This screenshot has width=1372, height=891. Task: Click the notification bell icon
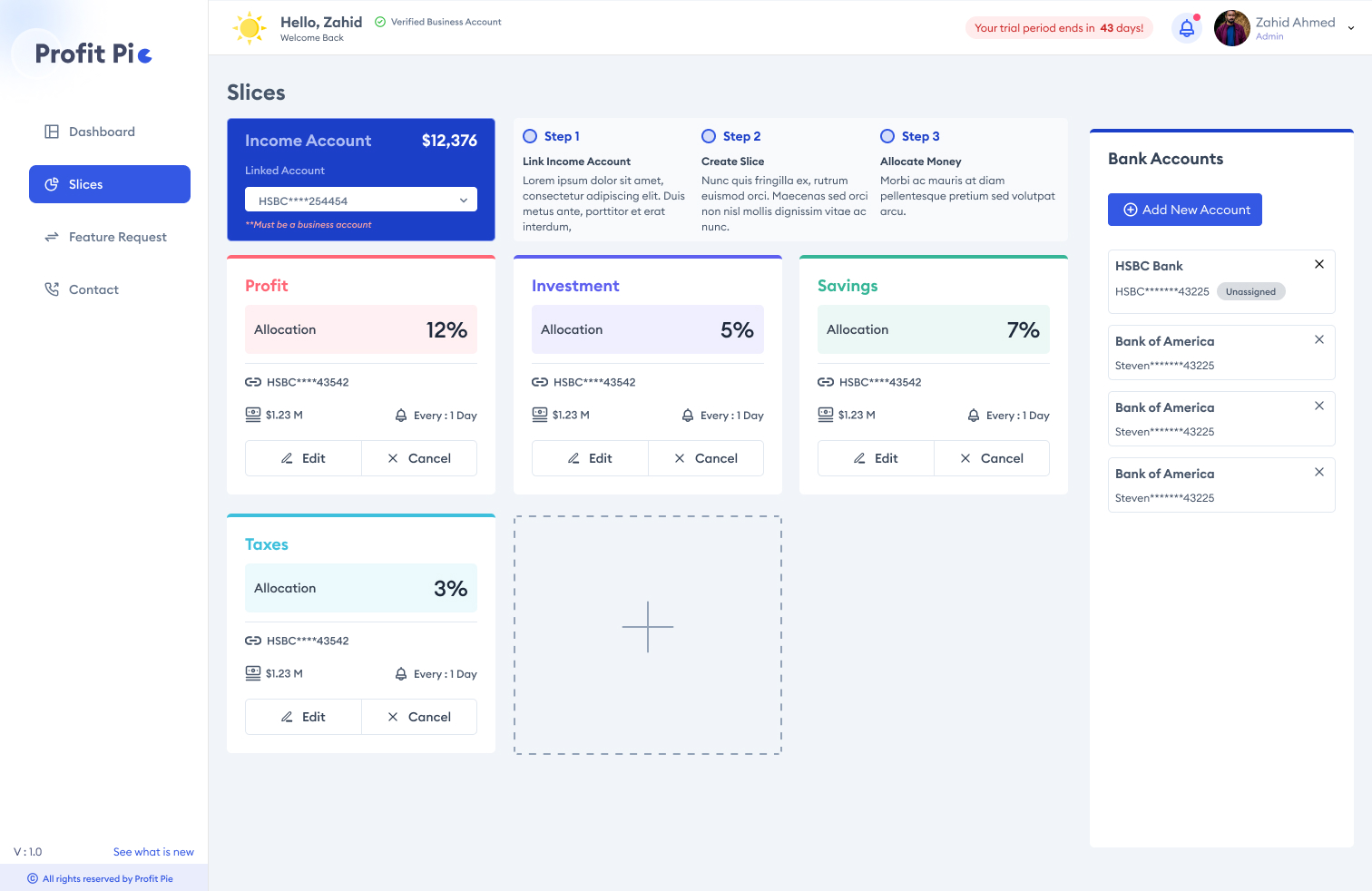pyautogui.click(x=1186, y=28)
